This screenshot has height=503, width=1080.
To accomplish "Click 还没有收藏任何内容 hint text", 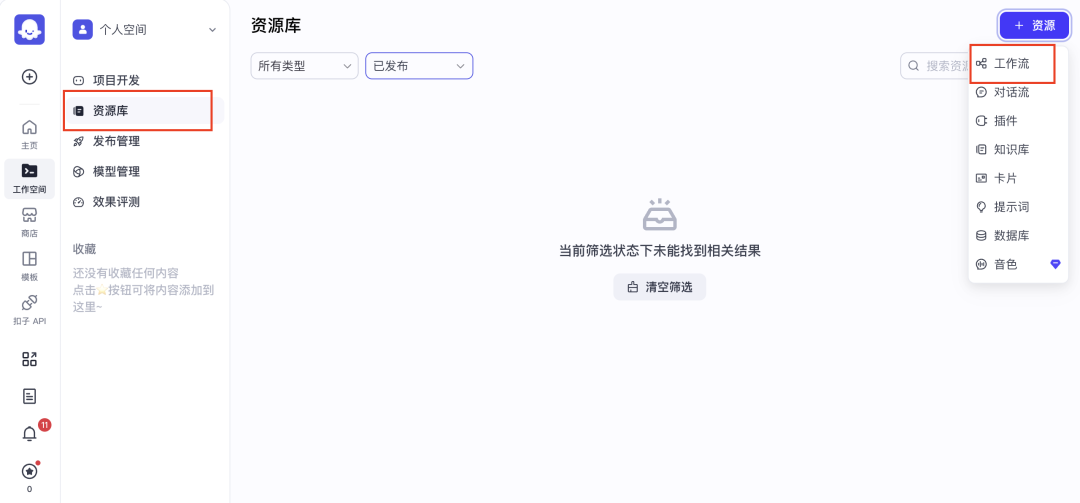I will coord(126,273).
